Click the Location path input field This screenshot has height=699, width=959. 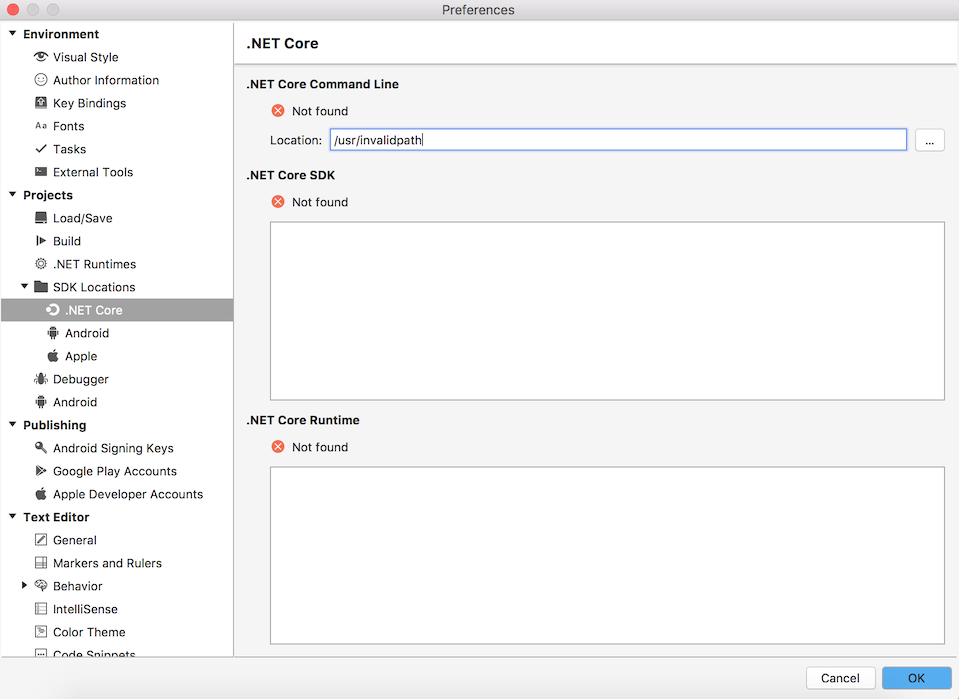pyautogui.click(x=618, y=139)
